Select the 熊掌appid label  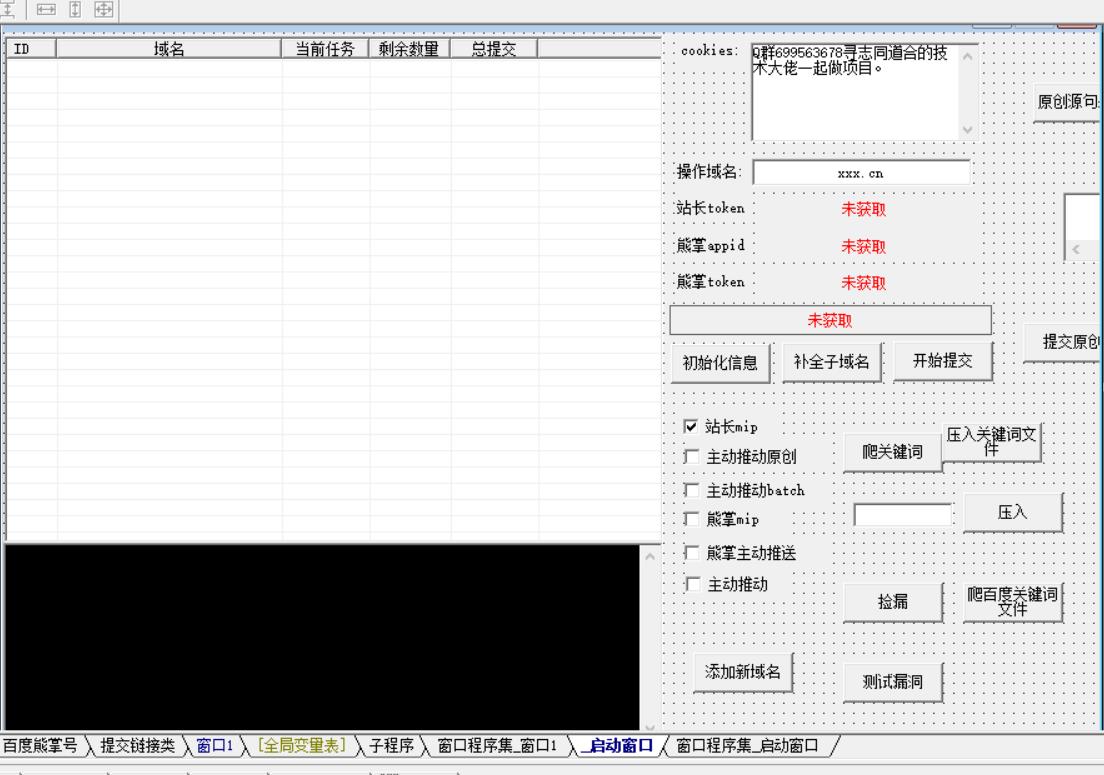pos(710,245)
